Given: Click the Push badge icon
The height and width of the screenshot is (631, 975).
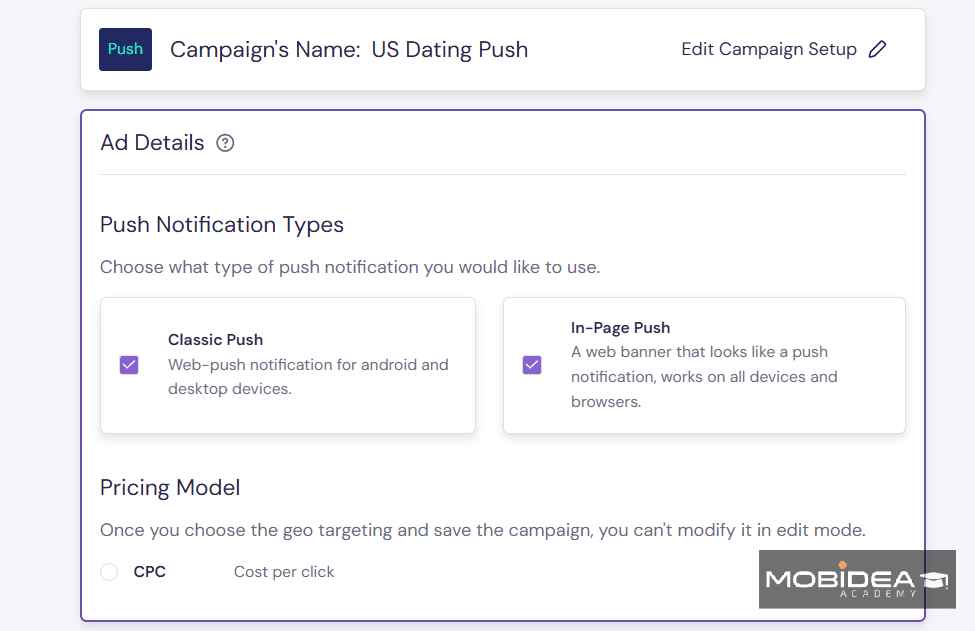Looking at the screenshot, I should tap(125, 49).
